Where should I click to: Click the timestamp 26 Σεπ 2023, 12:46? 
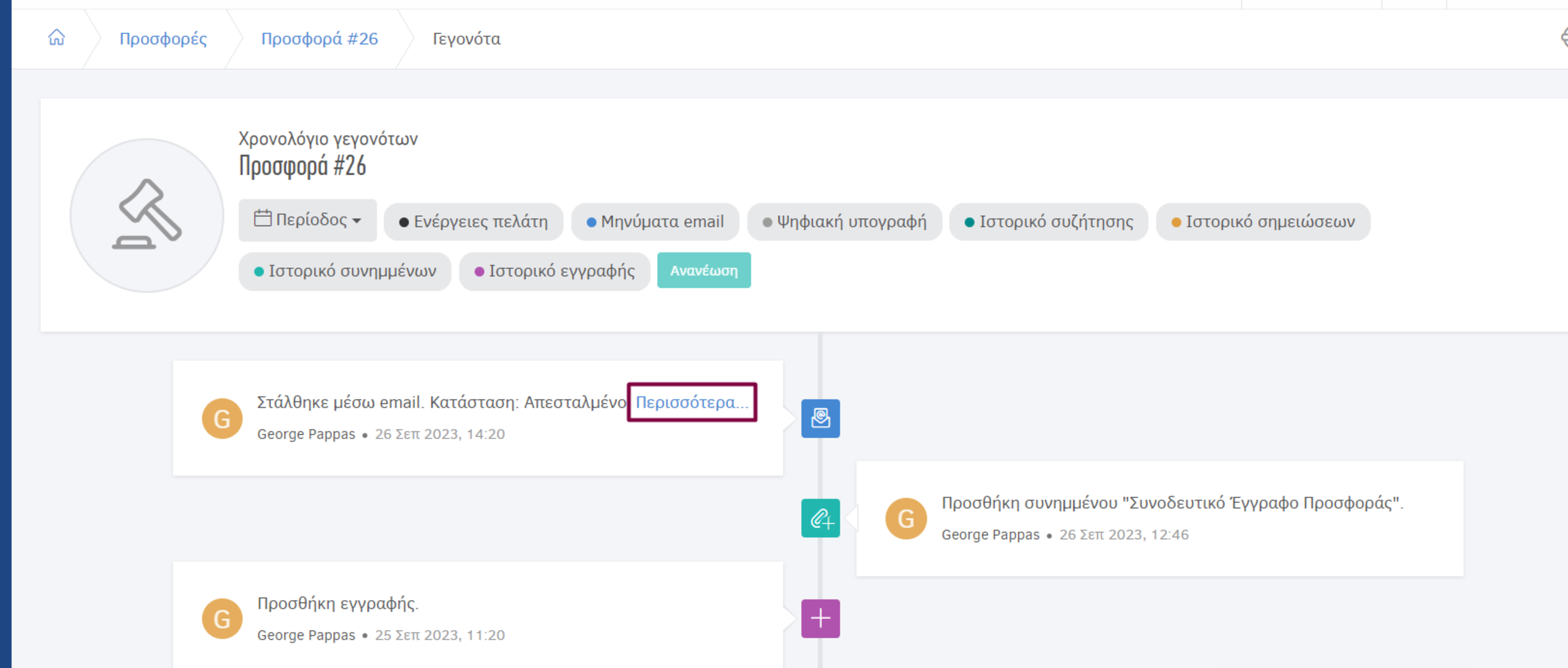click(x=1123, y=534)
